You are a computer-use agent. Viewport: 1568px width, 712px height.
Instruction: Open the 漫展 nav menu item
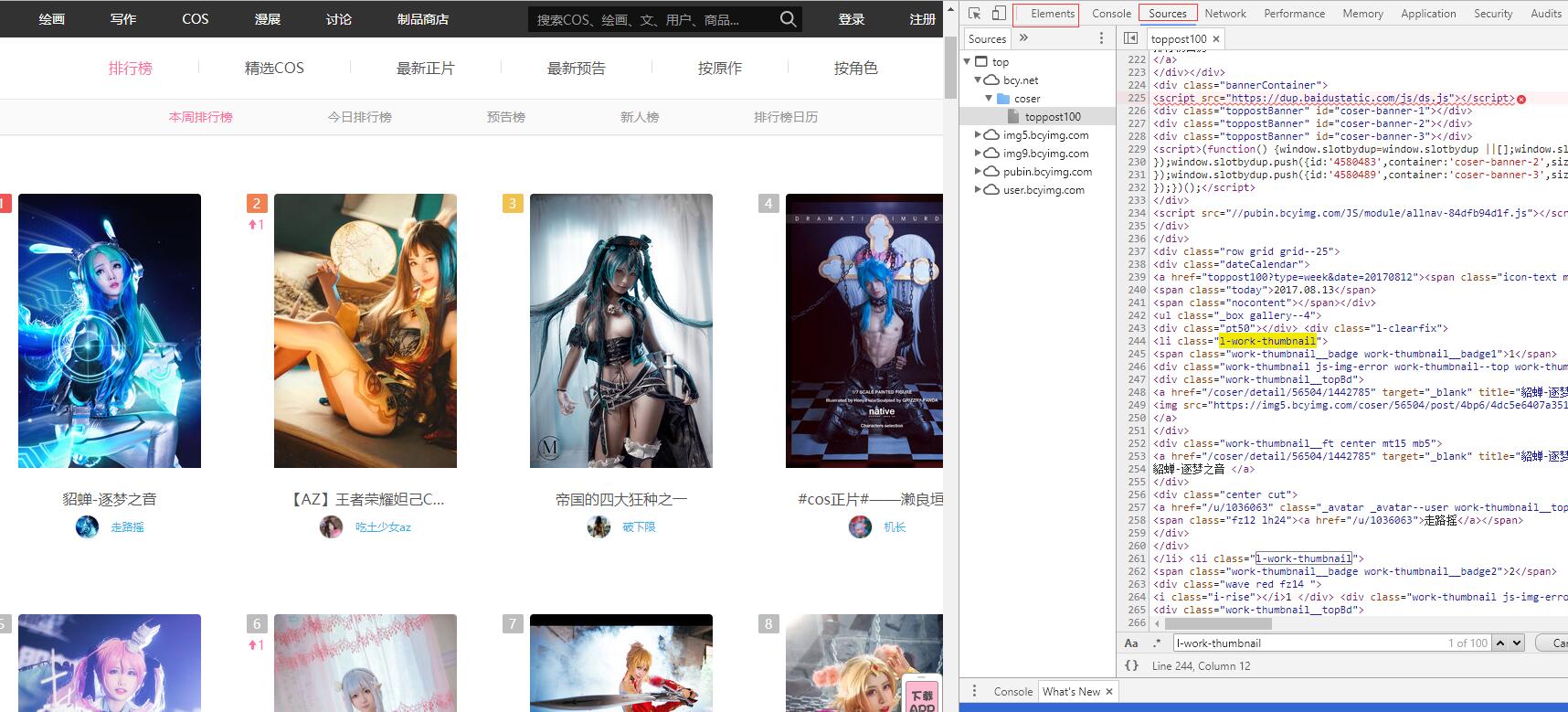click(268, 18)
